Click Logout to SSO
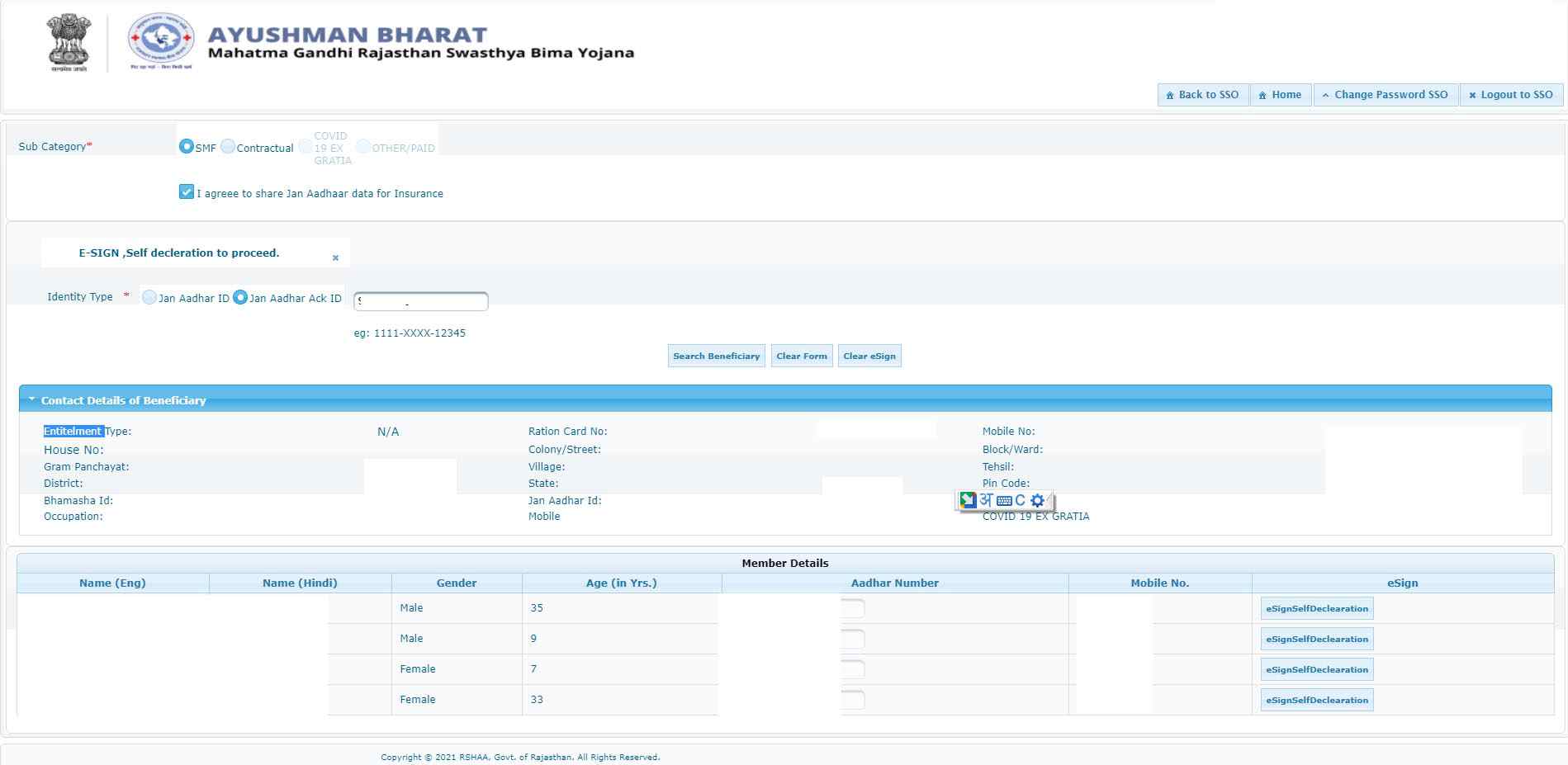Image resolution: width=1568 pixels, height=765 pixels. click(x=1511, y=95)
